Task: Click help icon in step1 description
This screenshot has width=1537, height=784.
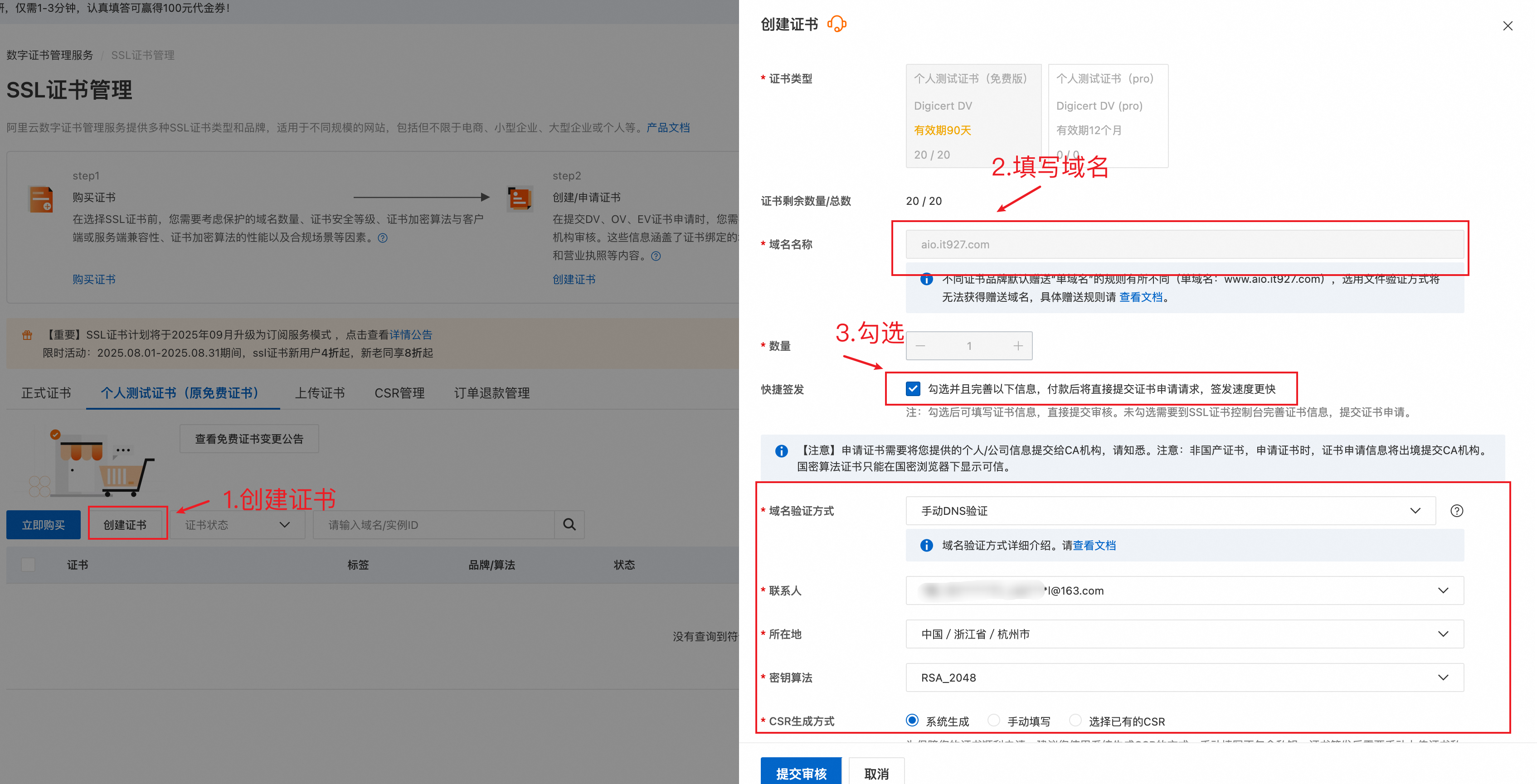Action: click(x=383, y=238)
